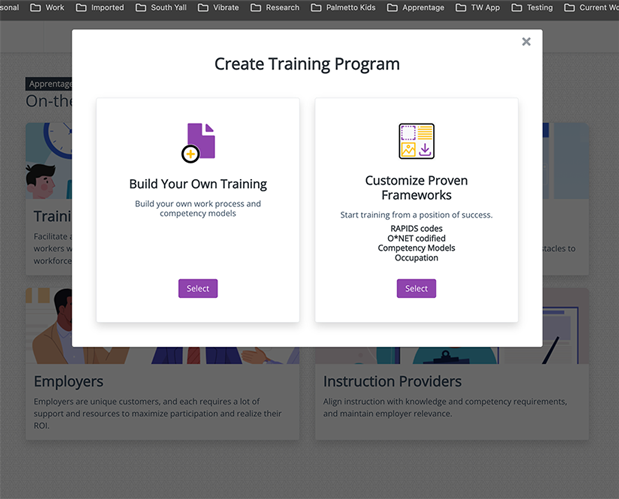619x499 pixels.
Task: Click the Build Your Own Training document icon
Action: click(198, 142)
